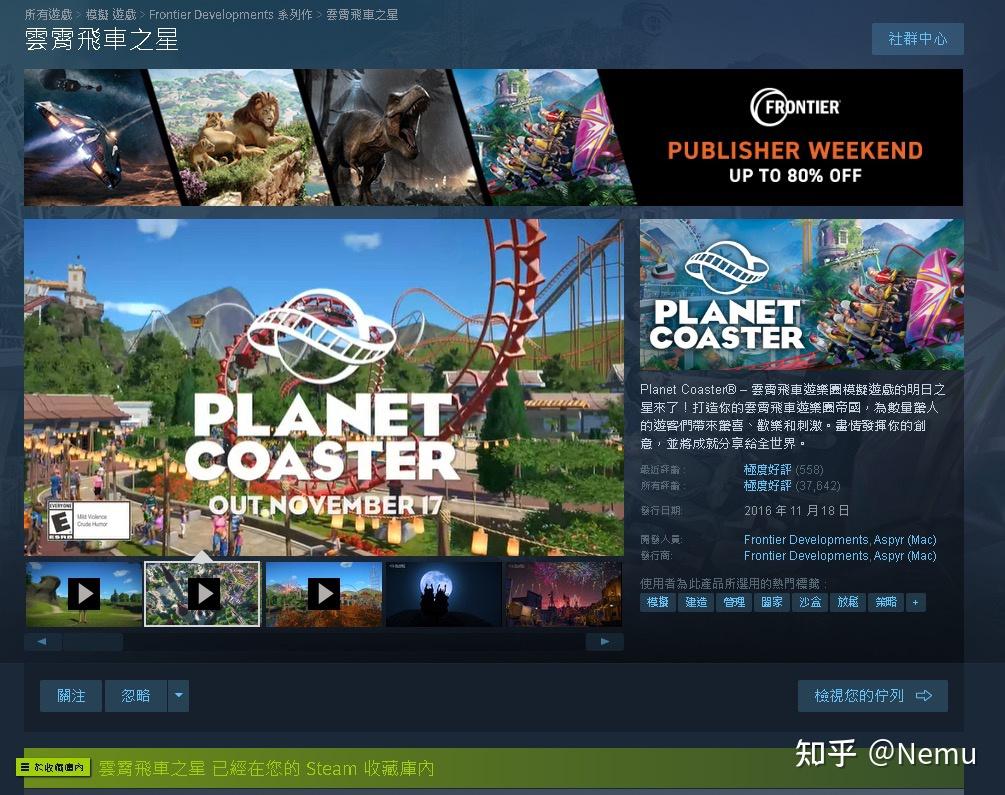Click the left arrow of thumbnail scroller
Viewport: 1005px width, 795px height.
click(x=42, y=642)
